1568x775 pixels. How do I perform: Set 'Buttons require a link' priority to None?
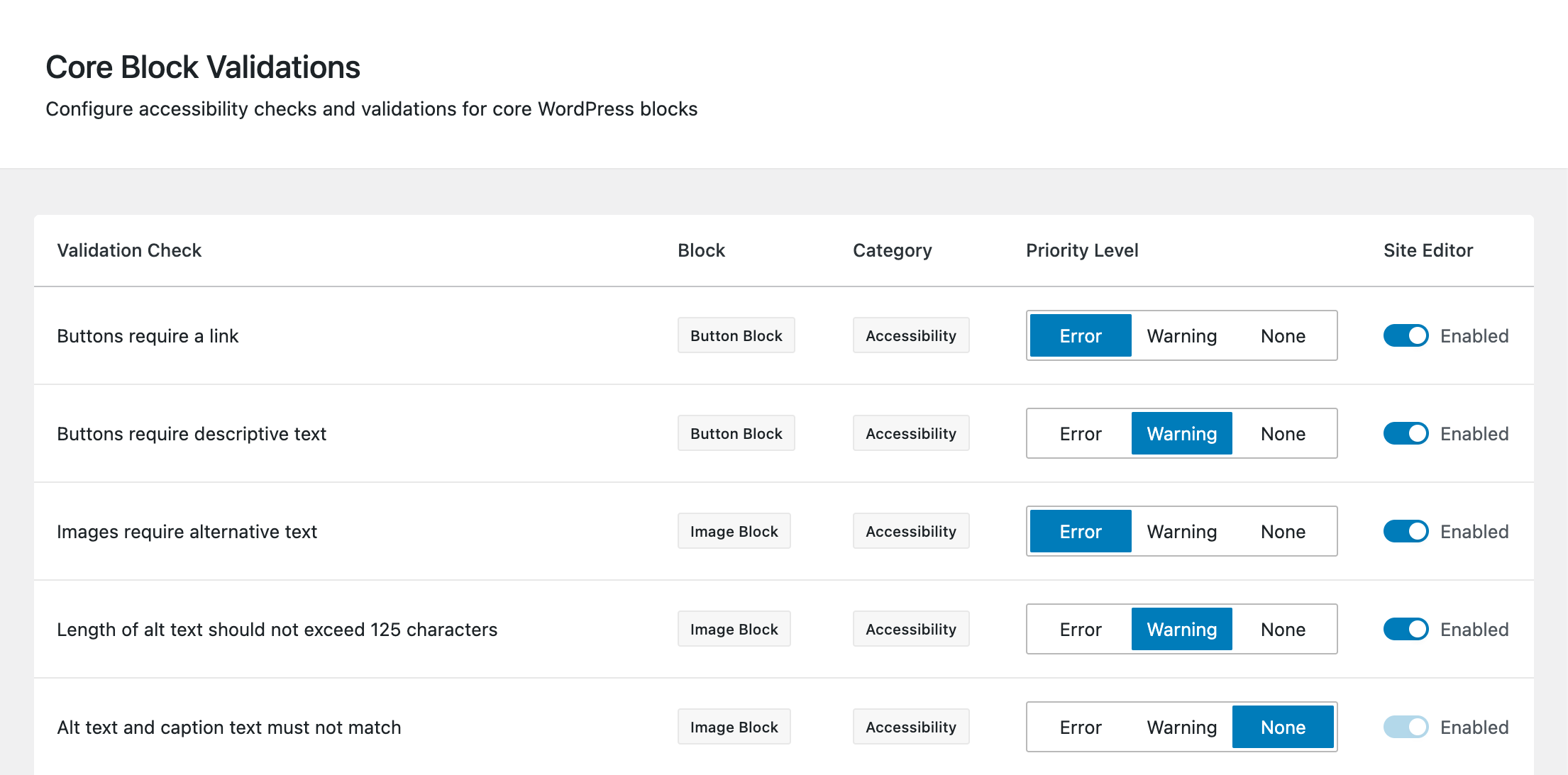pyautogui.click(x=1283, y=335)
